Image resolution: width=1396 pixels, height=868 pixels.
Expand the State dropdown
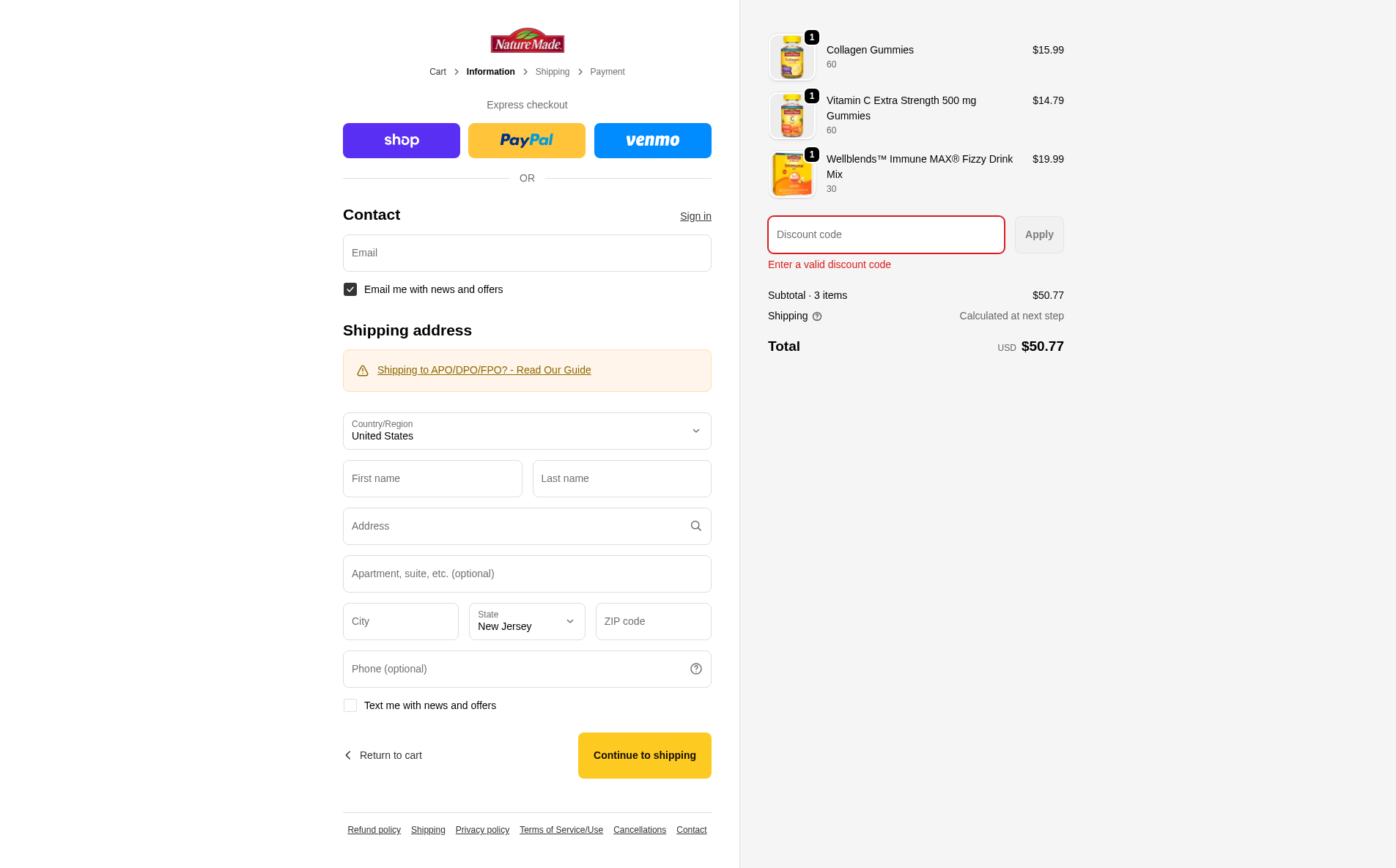coord(527,621)
